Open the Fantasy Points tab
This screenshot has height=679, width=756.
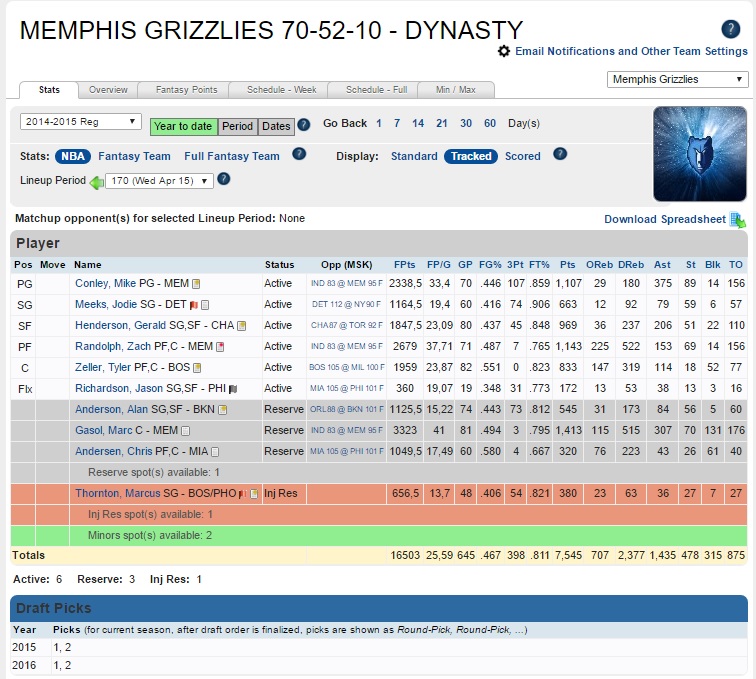click(x=187, y=90)
